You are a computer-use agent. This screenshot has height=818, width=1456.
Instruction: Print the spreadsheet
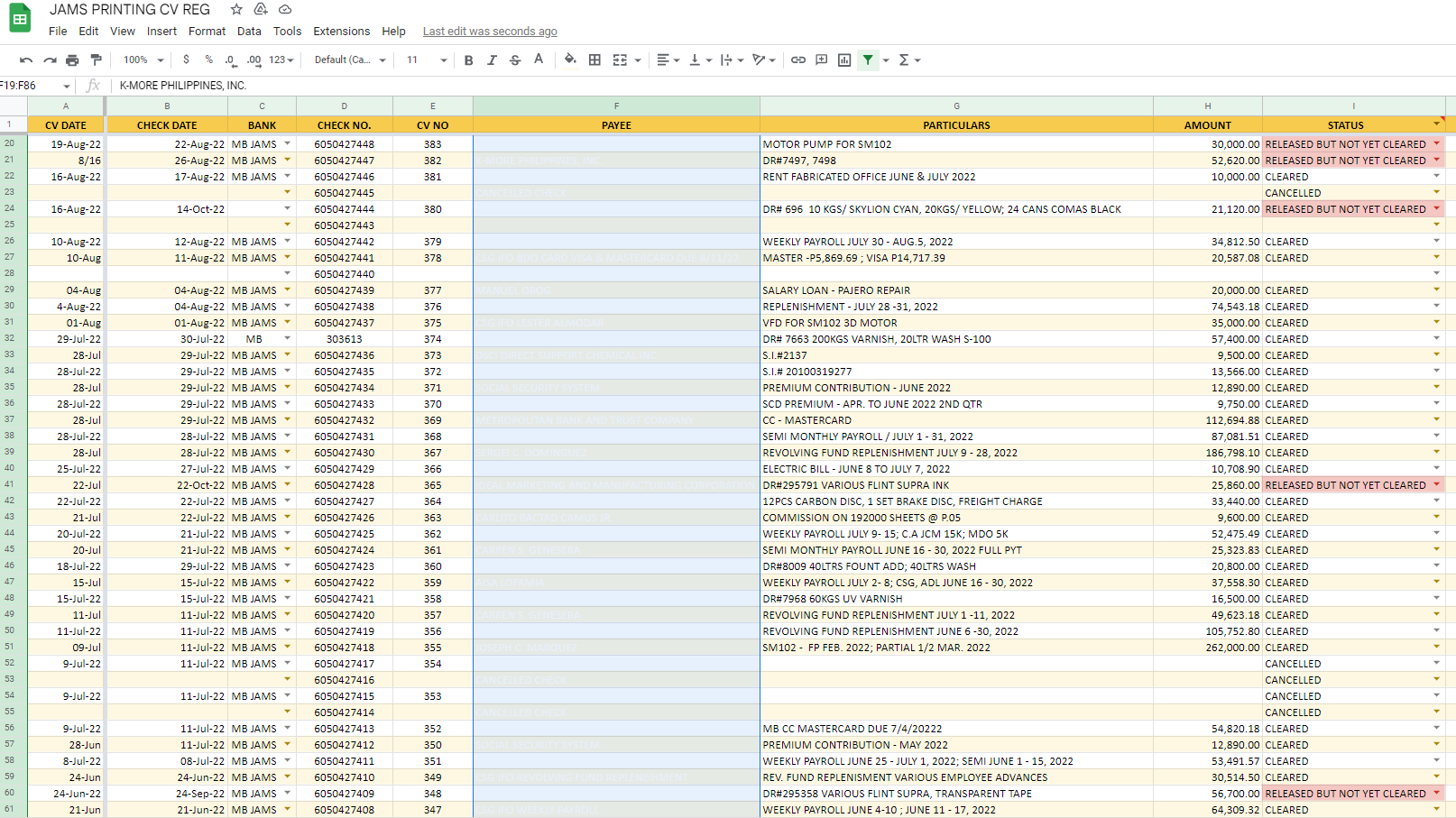tap(72, 60)
